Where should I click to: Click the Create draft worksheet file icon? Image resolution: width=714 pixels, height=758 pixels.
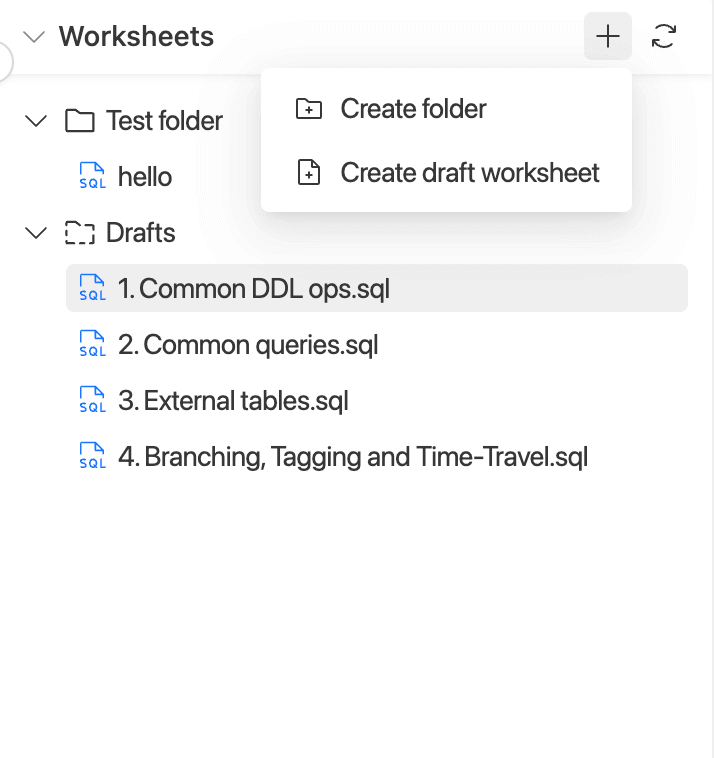309,172
